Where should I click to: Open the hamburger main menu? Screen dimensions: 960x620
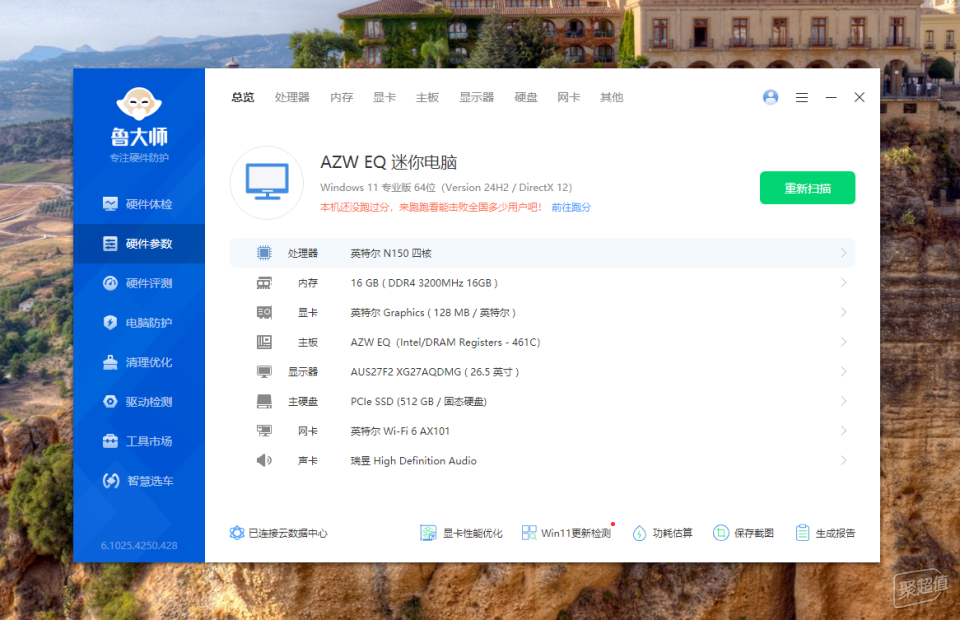[x=801, y=97]
